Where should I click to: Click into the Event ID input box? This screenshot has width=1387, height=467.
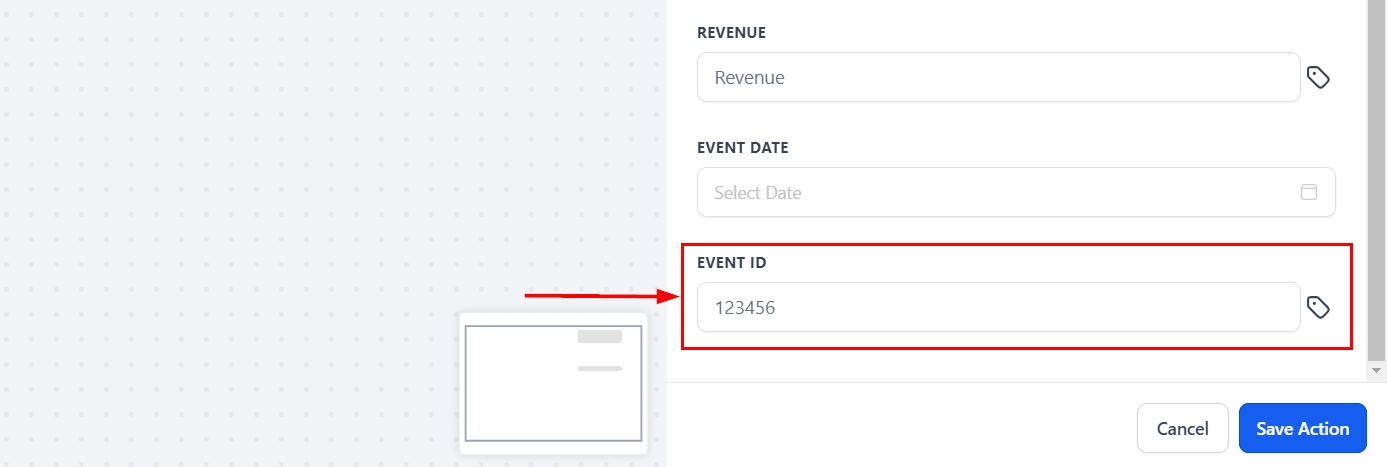pos(998,307)
